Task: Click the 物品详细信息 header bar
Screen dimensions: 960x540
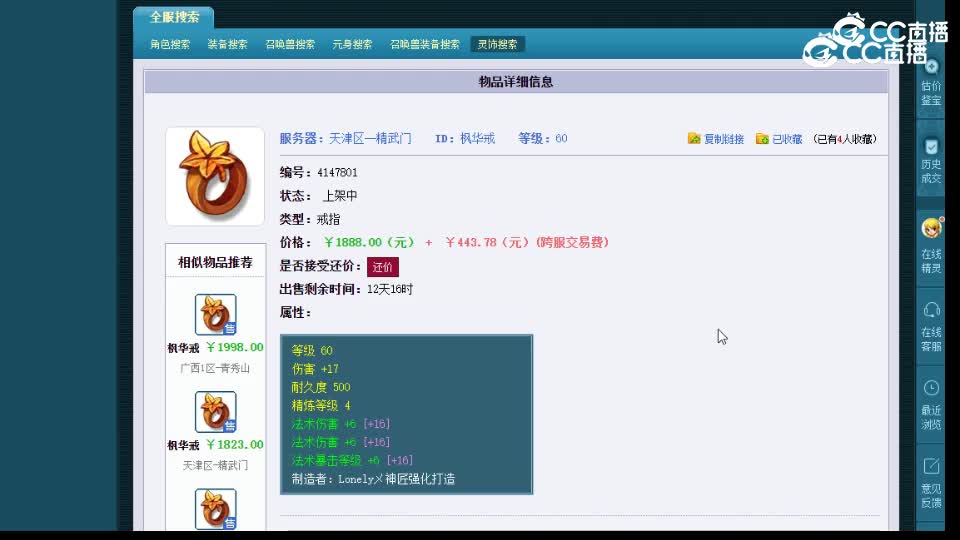Action: click(516, 81)
